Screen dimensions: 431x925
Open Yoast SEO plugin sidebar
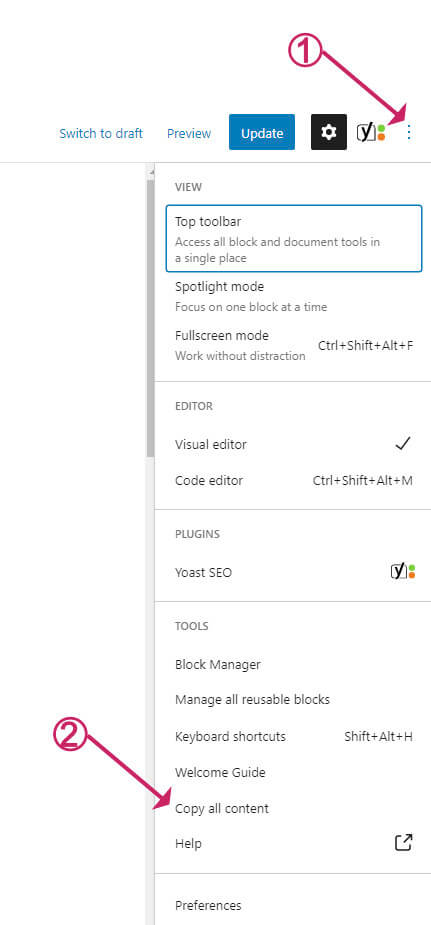(x=294, y=572)
